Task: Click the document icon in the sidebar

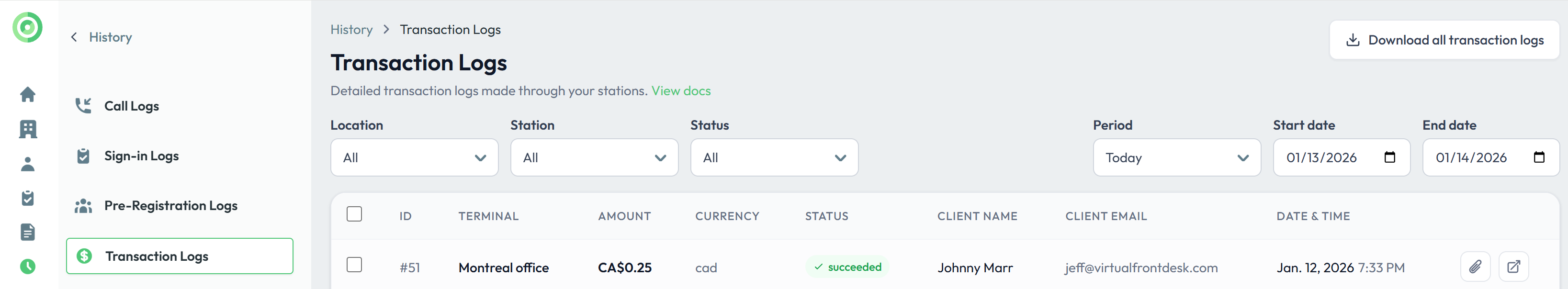Action: tap(27, 232)
